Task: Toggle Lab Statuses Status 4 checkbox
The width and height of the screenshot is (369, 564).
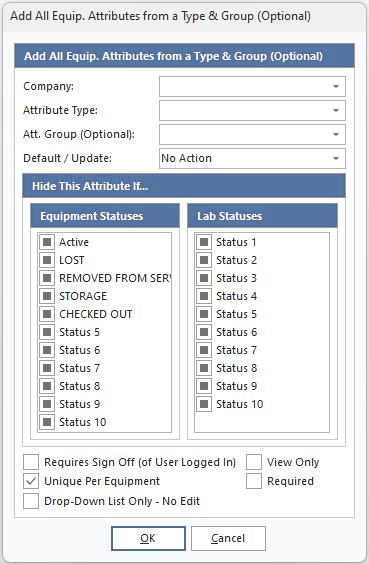Action: (x=204, y=296)
